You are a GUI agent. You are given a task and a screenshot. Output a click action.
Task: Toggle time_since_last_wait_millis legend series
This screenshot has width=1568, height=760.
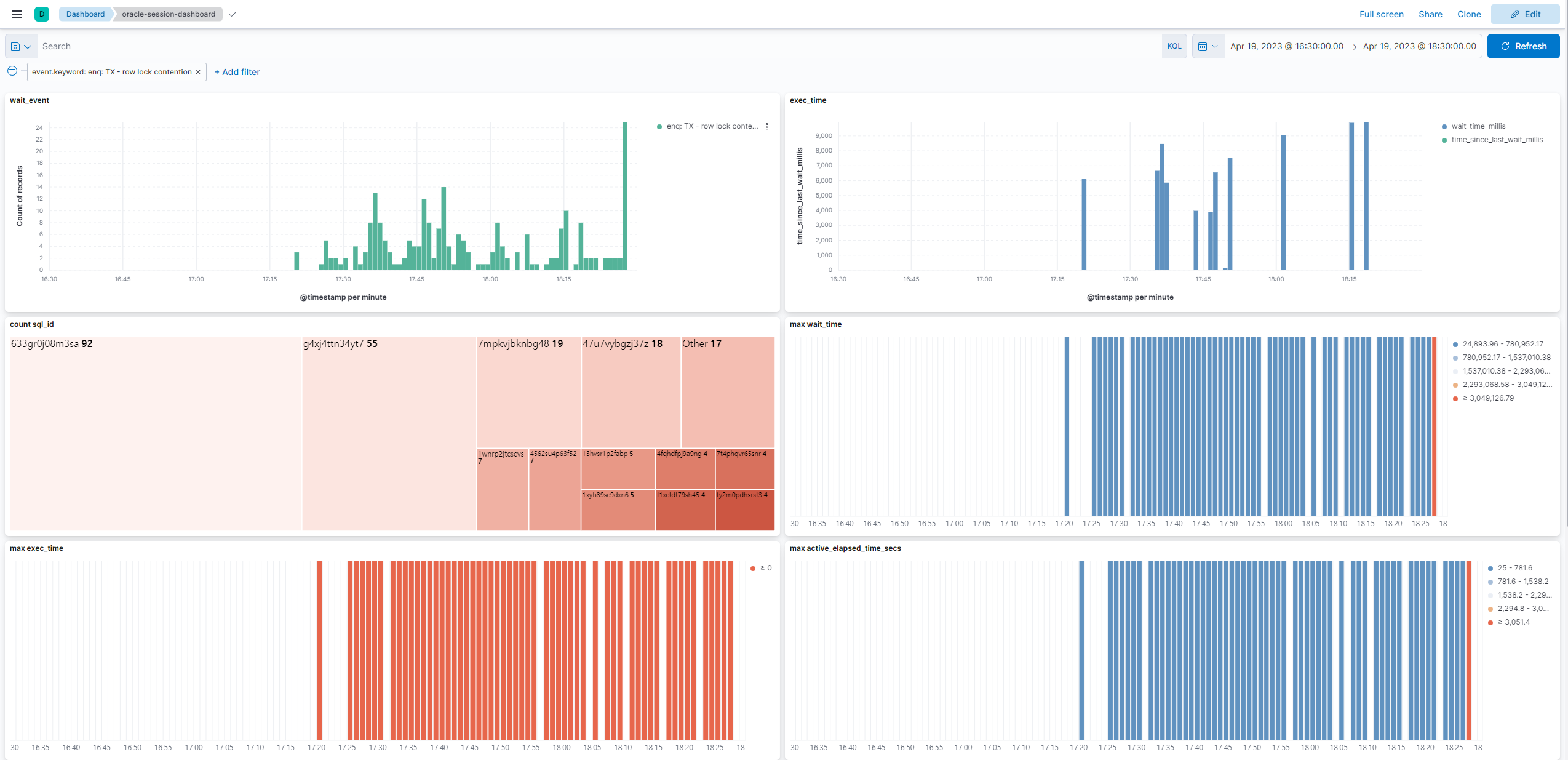1497,140
